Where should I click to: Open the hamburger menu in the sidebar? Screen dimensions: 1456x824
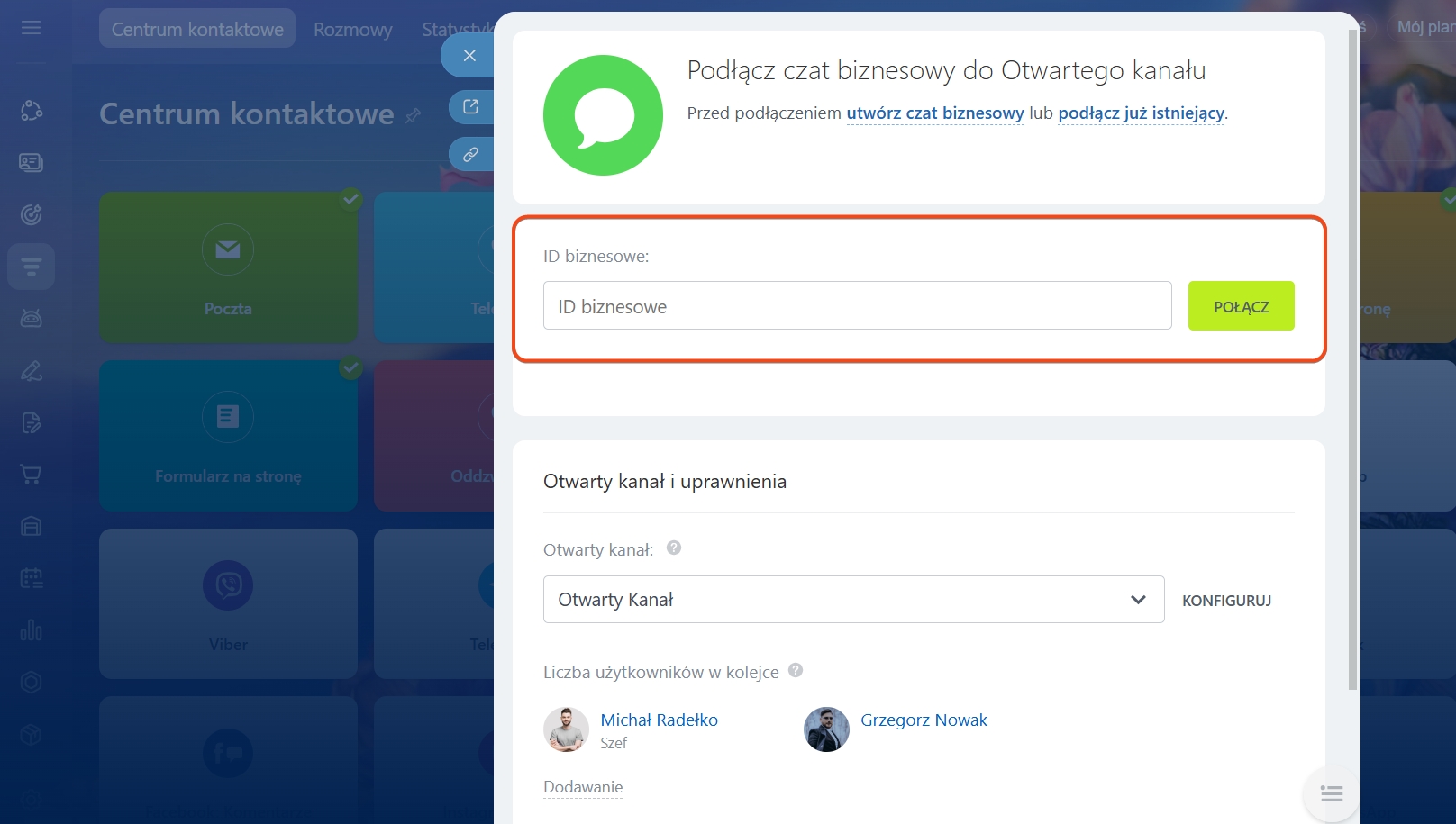point(32,28)
